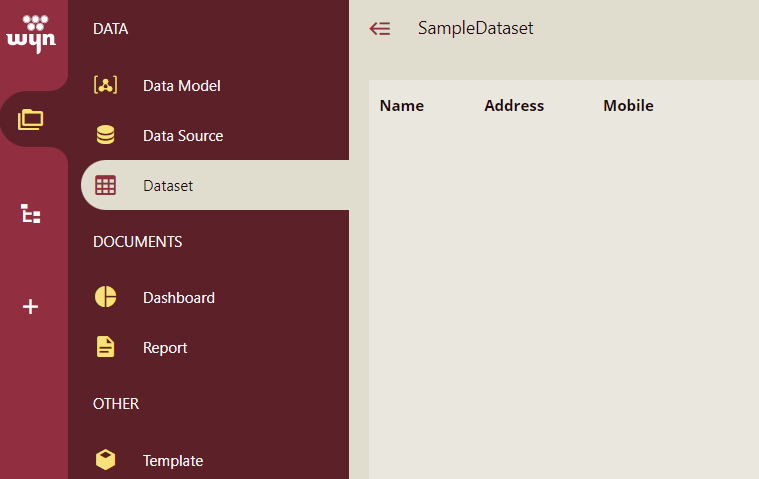Click the Data Model node-graph icon
This screenshot has width=759, height=479.
click(105, 86)
